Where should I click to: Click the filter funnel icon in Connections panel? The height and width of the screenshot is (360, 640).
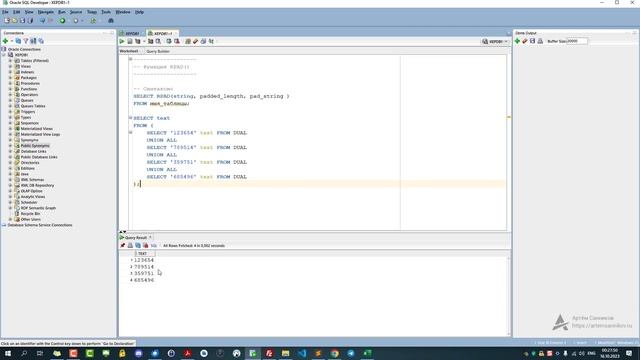point(26,41)
